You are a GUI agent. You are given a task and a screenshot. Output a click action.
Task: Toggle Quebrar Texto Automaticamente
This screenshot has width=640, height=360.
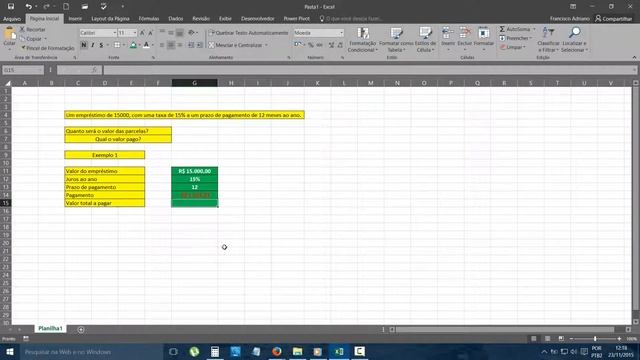[248, 33]
